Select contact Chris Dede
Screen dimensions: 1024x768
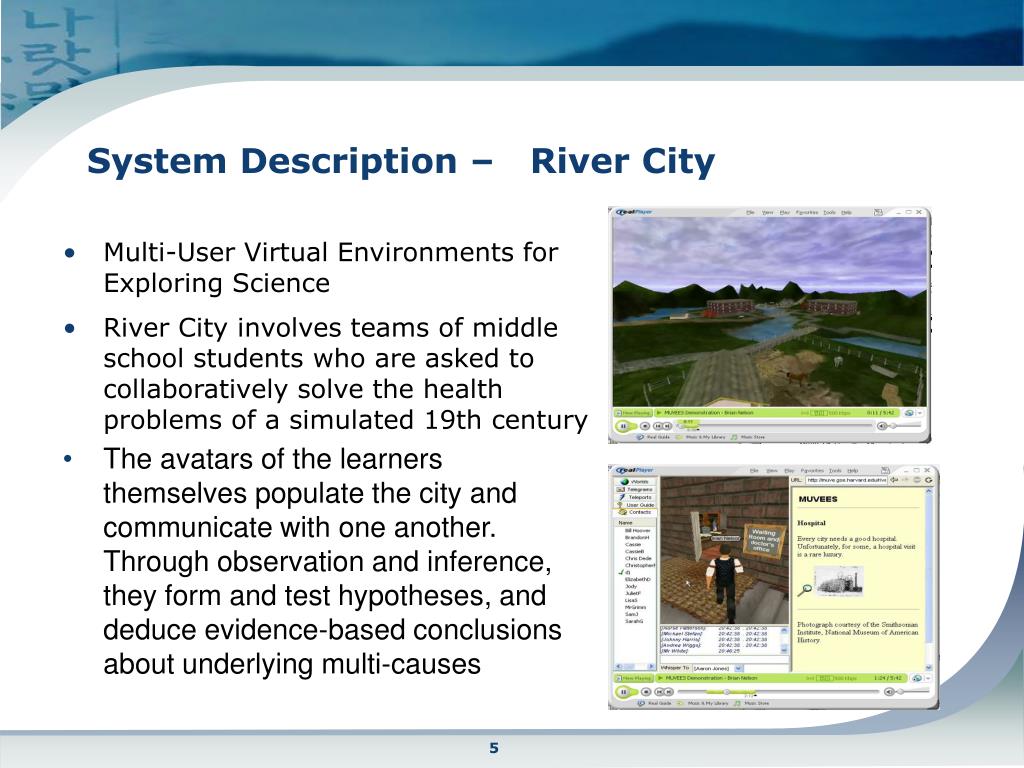click(x=637, y=558)
